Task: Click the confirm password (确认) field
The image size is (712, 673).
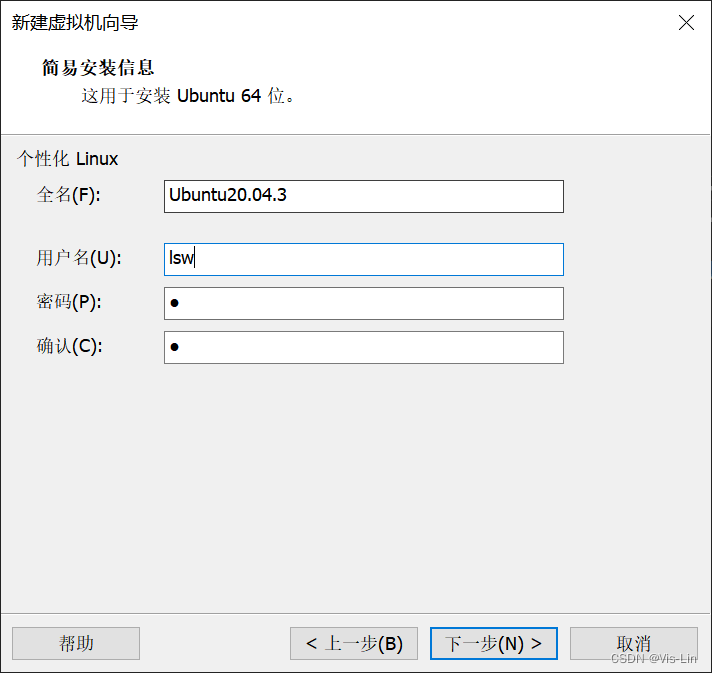Action: [364, 347]
